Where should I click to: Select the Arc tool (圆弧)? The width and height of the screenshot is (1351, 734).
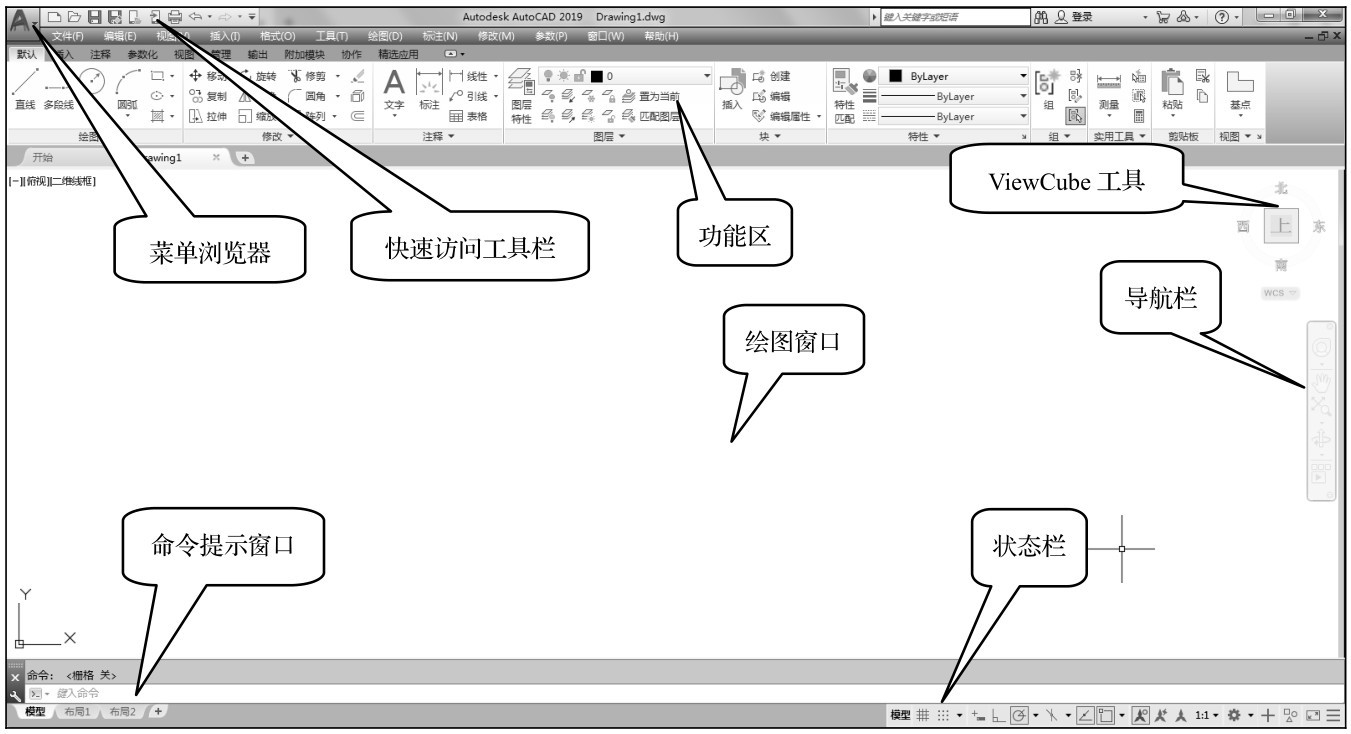129,95
